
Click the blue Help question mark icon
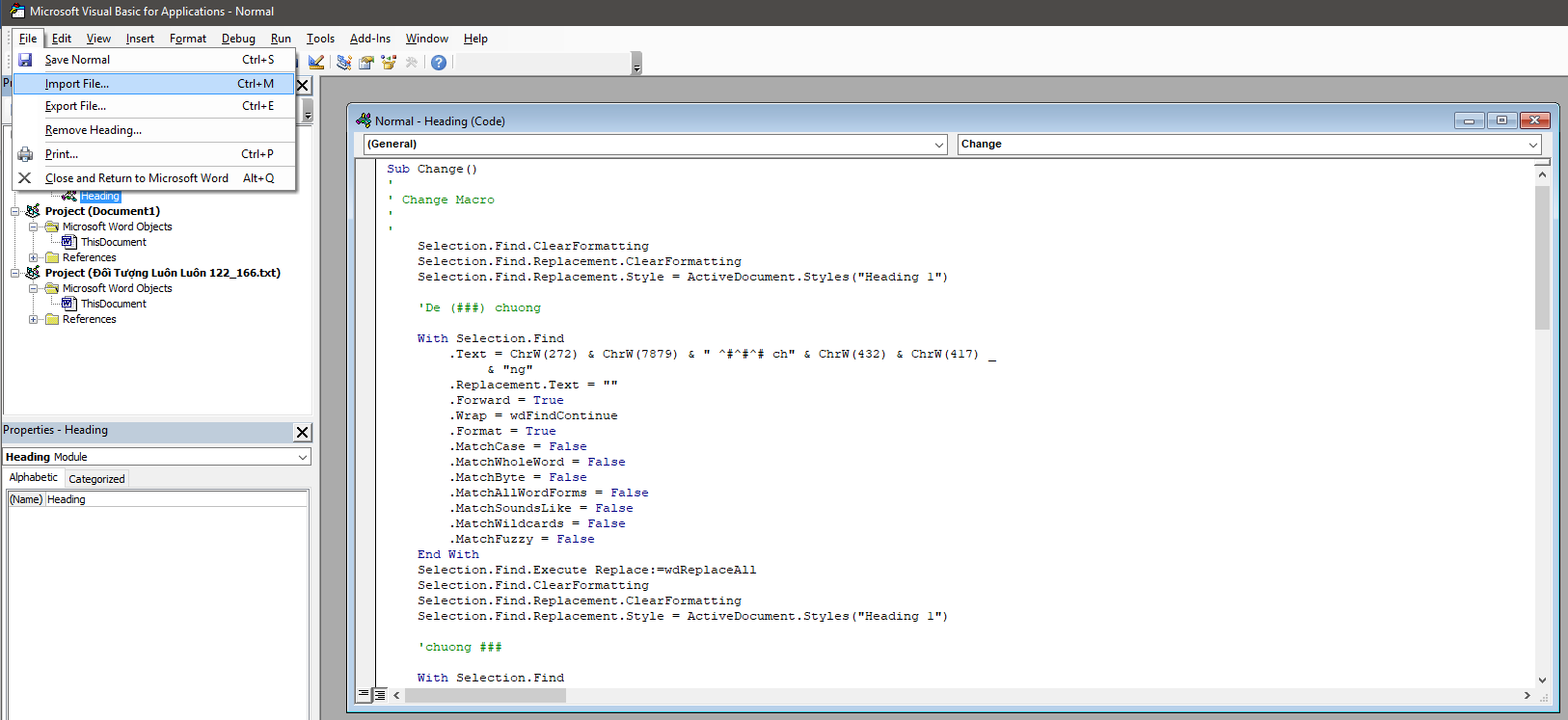(x=439, y=63)
